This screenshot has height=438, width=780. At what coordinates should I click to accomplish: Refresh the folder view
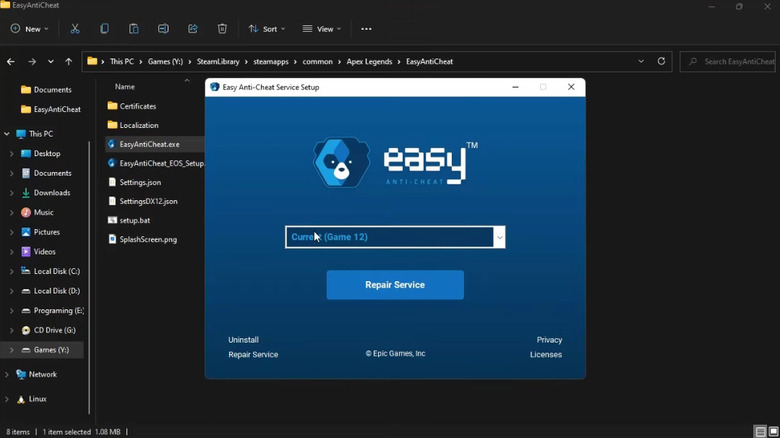(x=661, y=61)
